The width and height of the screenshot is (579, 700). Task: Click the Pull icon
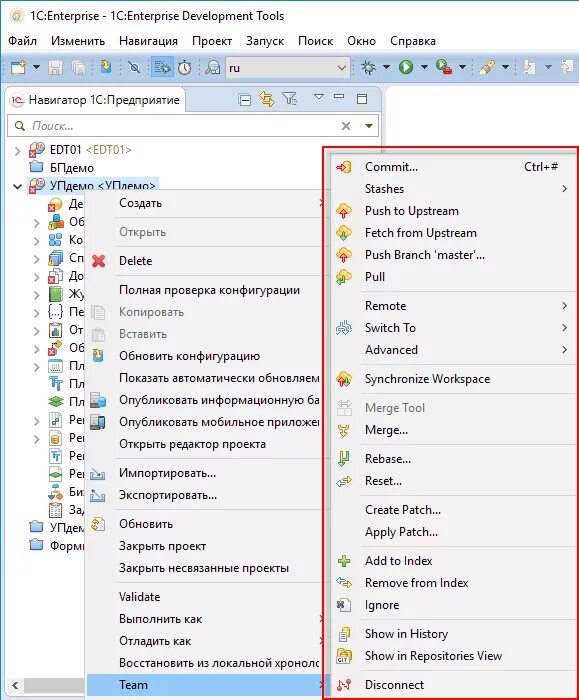click(344, 277)
